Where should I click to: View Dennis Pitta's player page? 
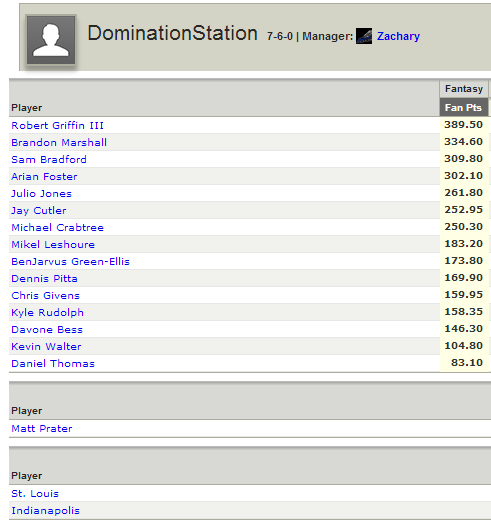pyautogui.click(x=44, y=278)
